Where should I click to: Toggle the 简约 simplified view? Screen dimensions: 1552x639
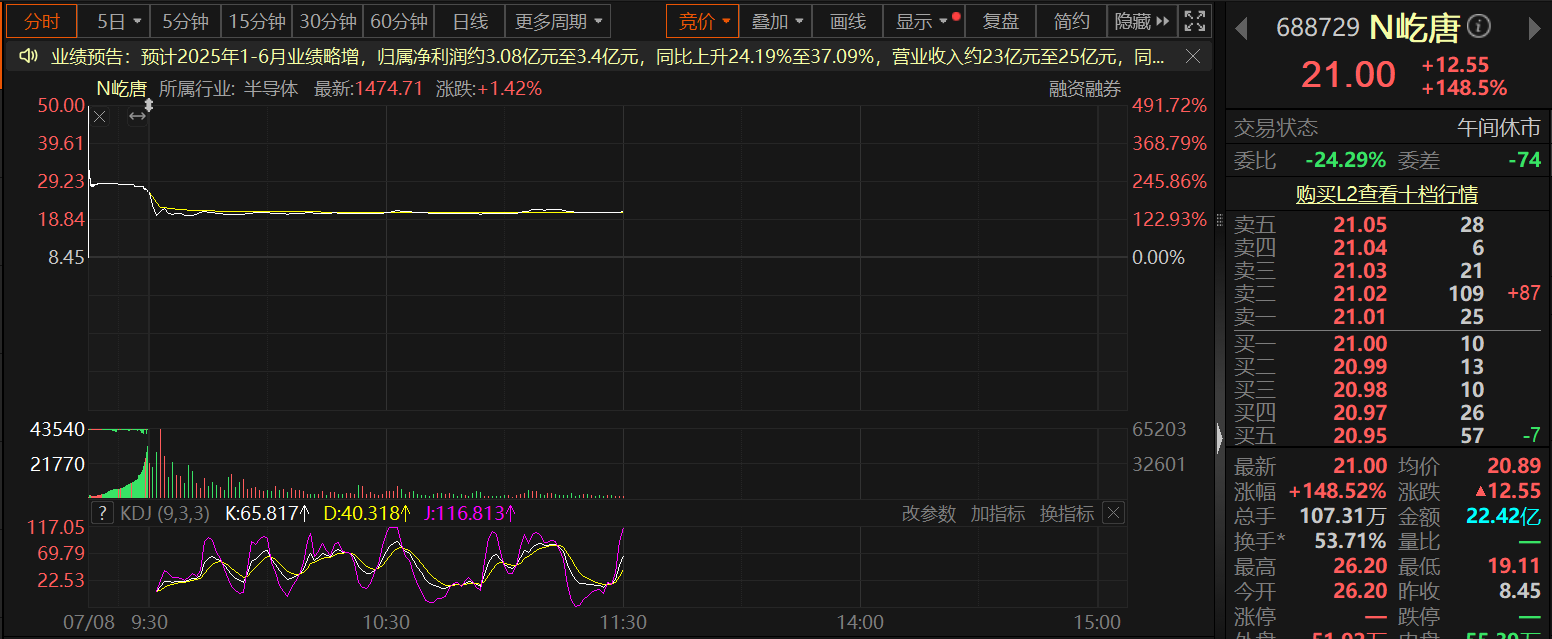coord(1071,21)
